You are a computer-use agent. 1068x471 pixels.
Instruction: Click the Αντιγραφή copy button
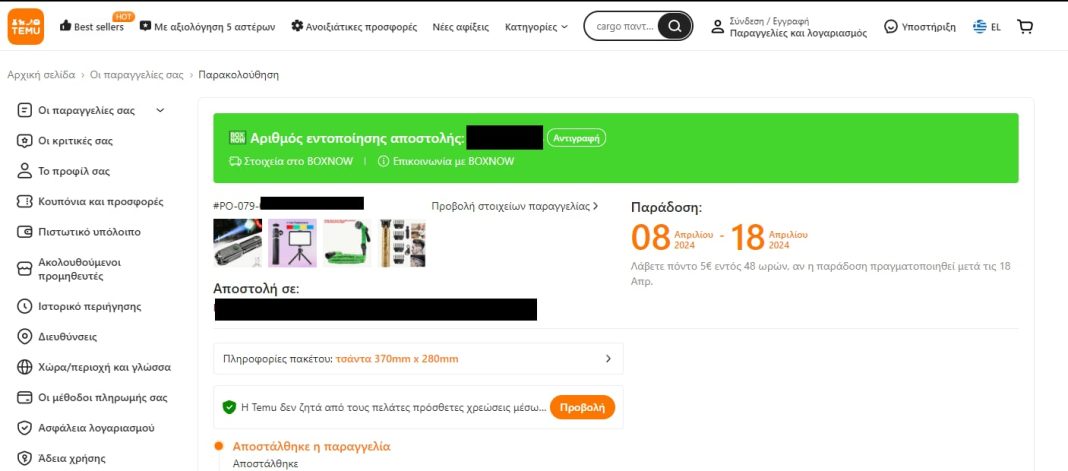[576, 138]
